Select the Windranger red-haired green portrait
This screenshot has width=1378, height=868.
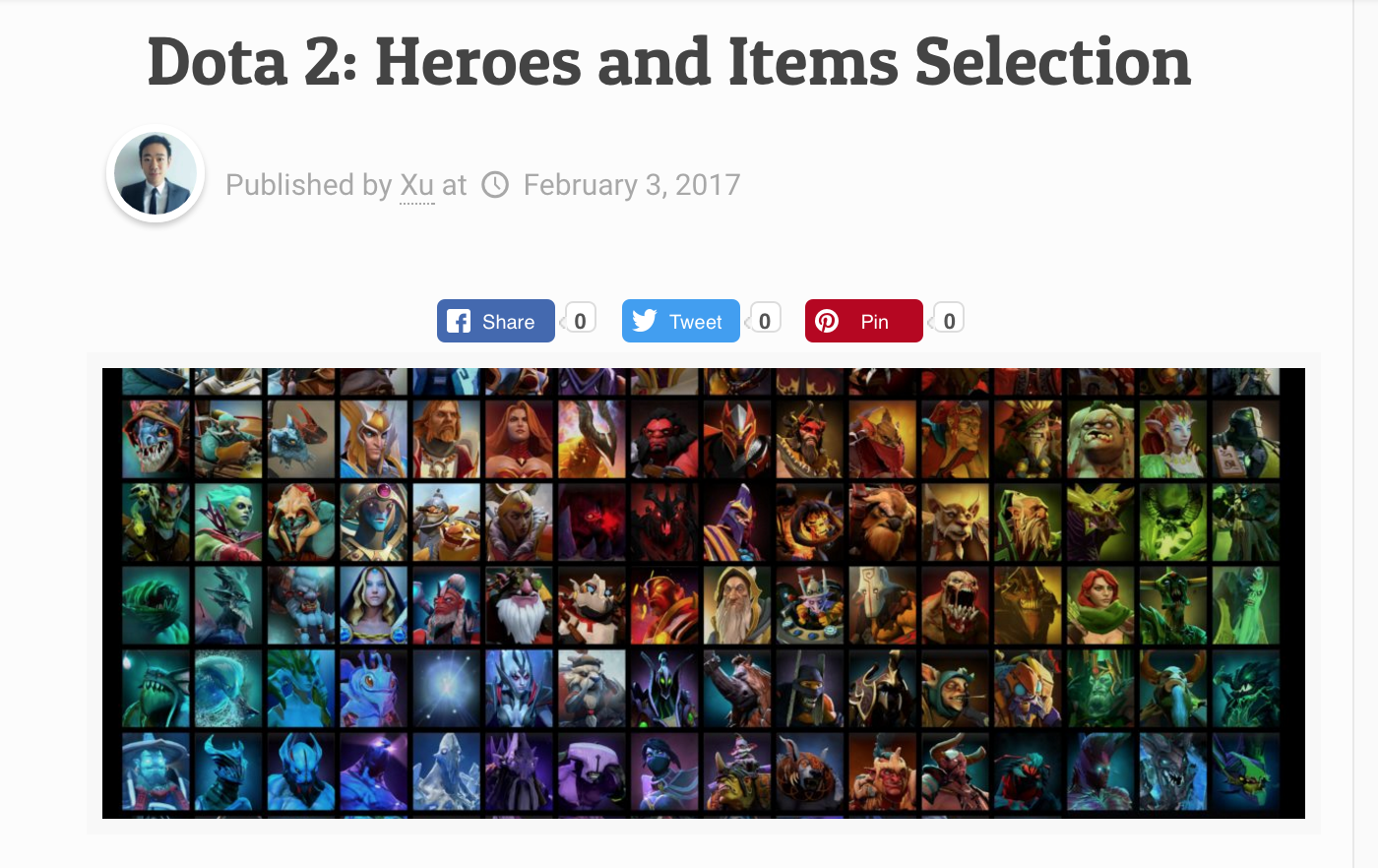[x=1100, y=604]
